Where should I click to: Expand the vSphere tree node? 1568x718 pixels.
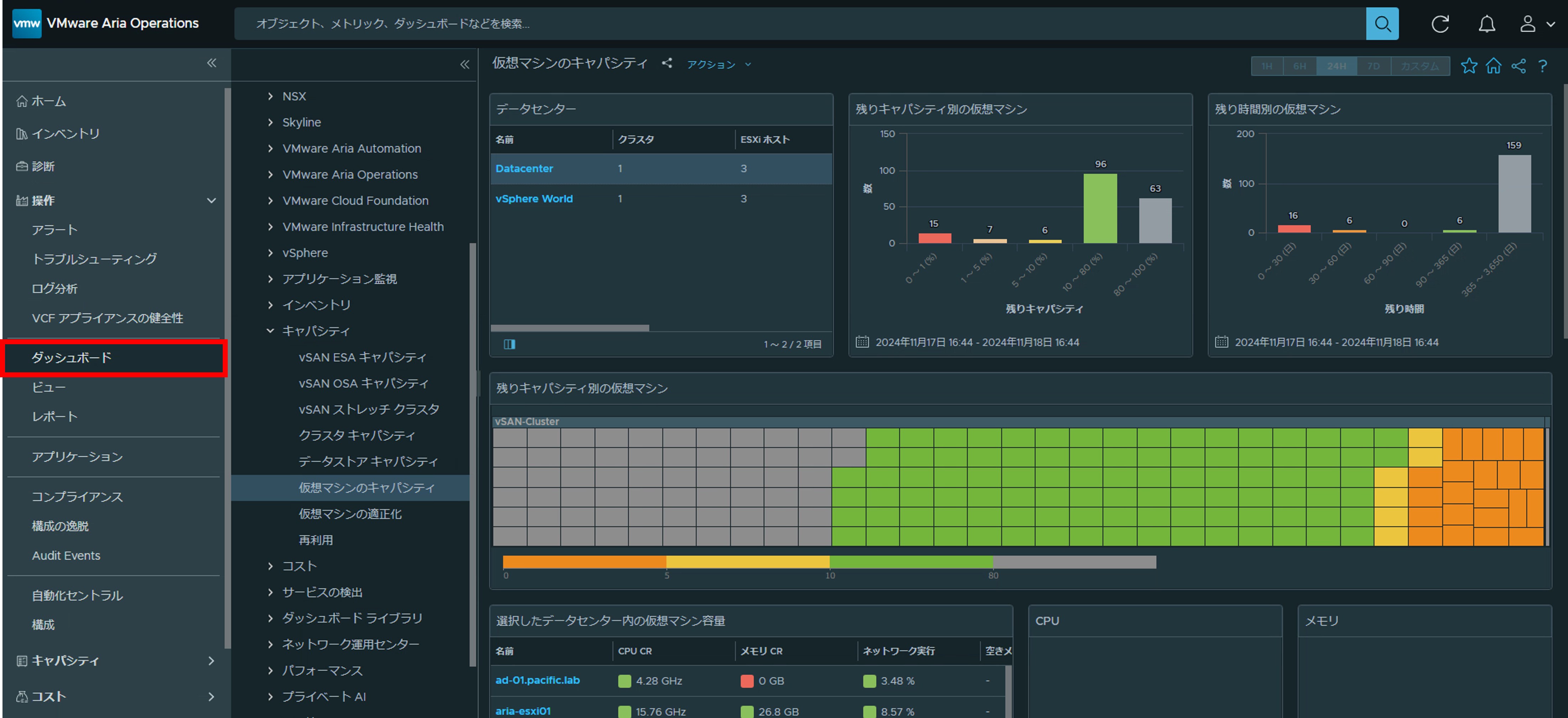270,252
